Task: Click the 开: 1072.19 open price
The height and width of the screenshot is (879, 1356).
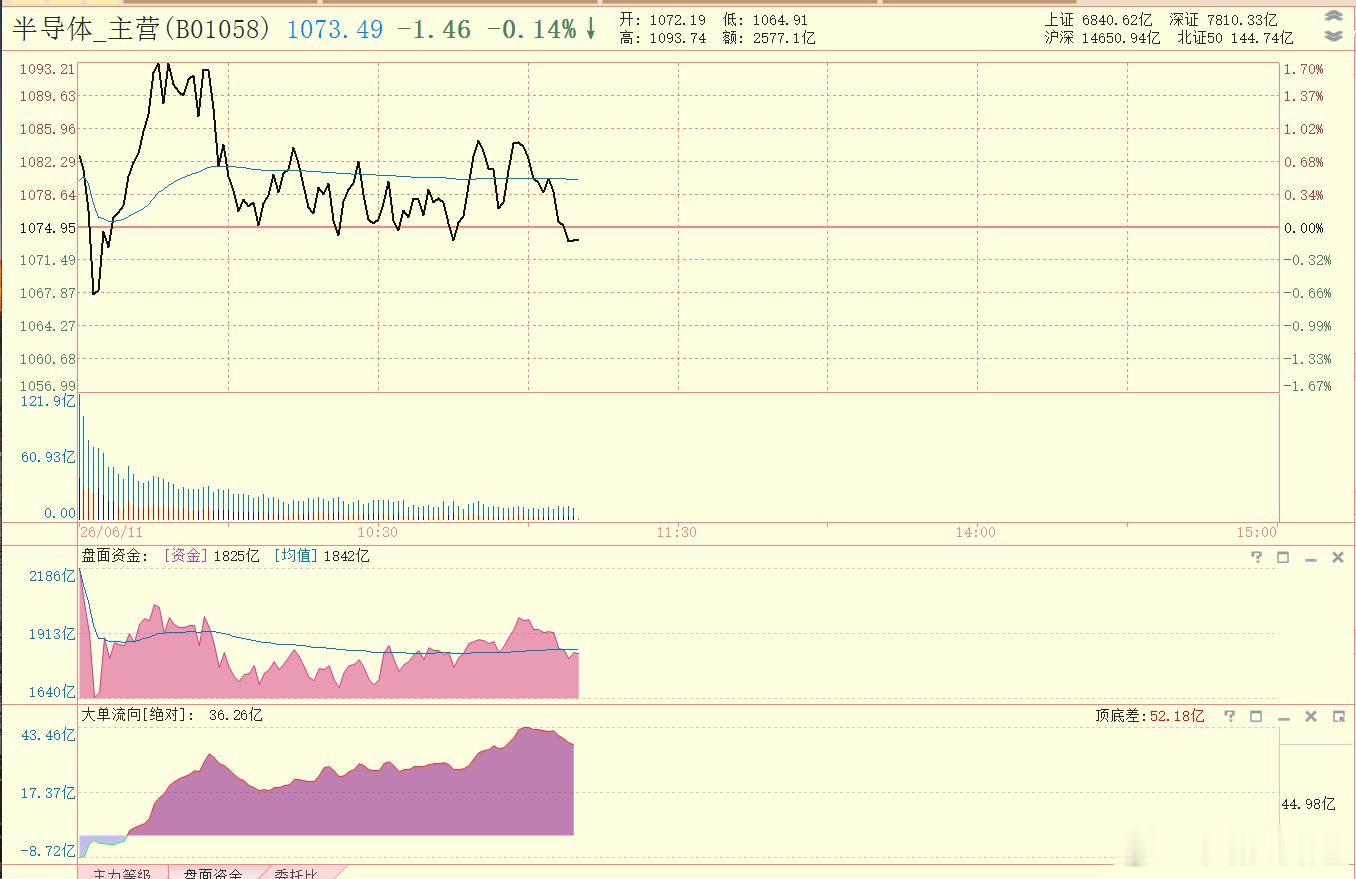Action: pyautogui.click(x=662, y=19)
